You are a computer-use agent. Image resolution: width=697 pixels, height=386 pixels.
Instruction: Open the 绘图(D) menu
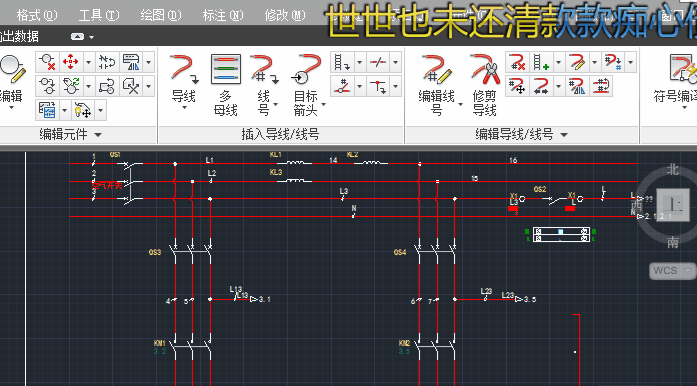(x=160, y=16)
